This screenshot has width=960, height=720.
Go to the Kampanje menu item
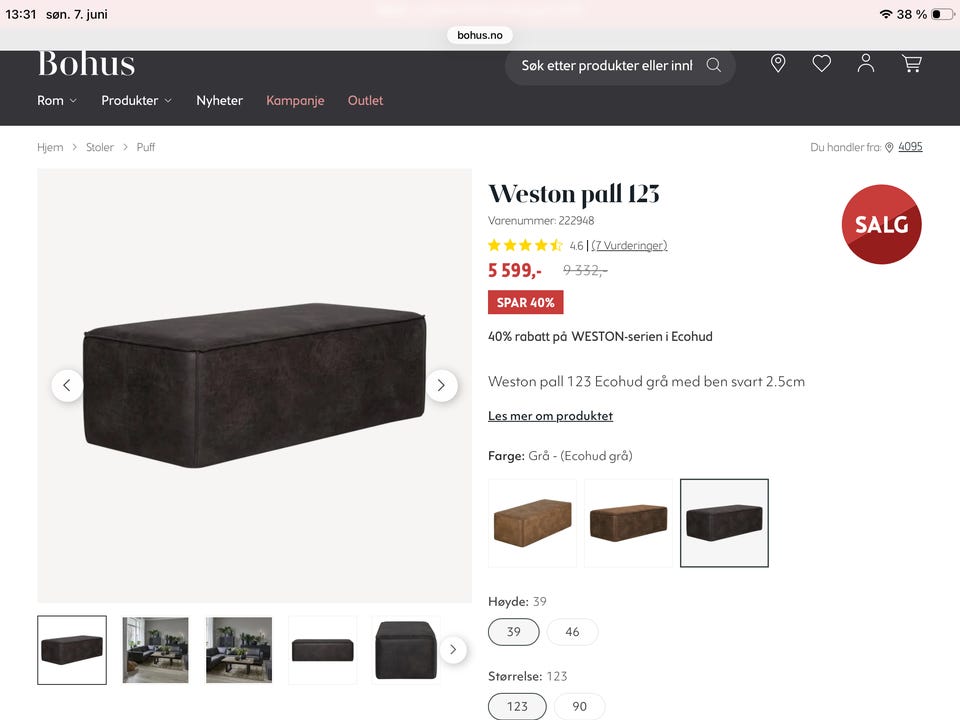click(295, 100)
